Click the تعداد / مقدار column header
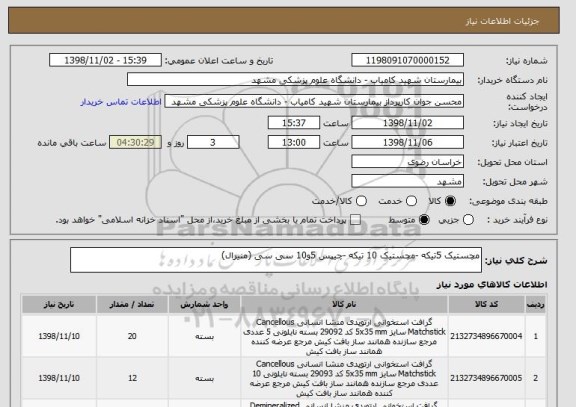This screenshot has width=576, height=407. click(132, 305)
